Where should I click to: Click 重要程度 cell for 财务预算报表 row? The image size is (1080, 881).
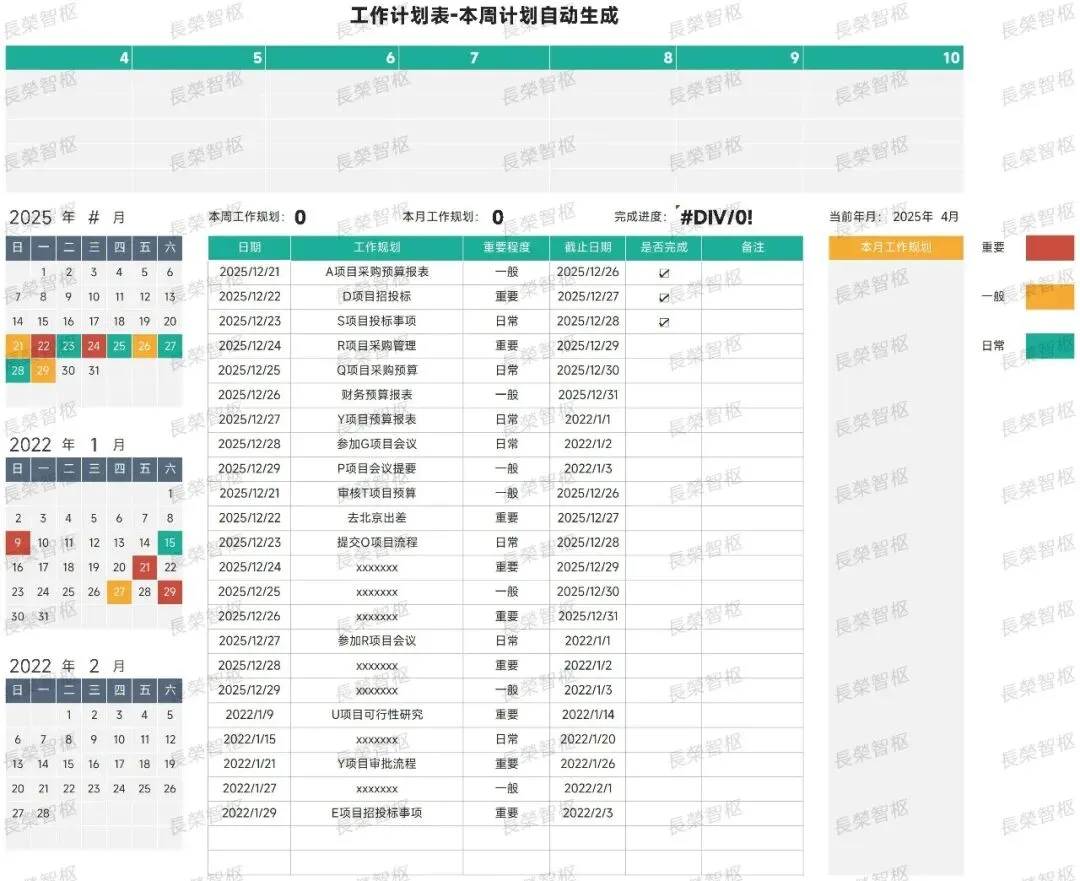click(506, 395)
